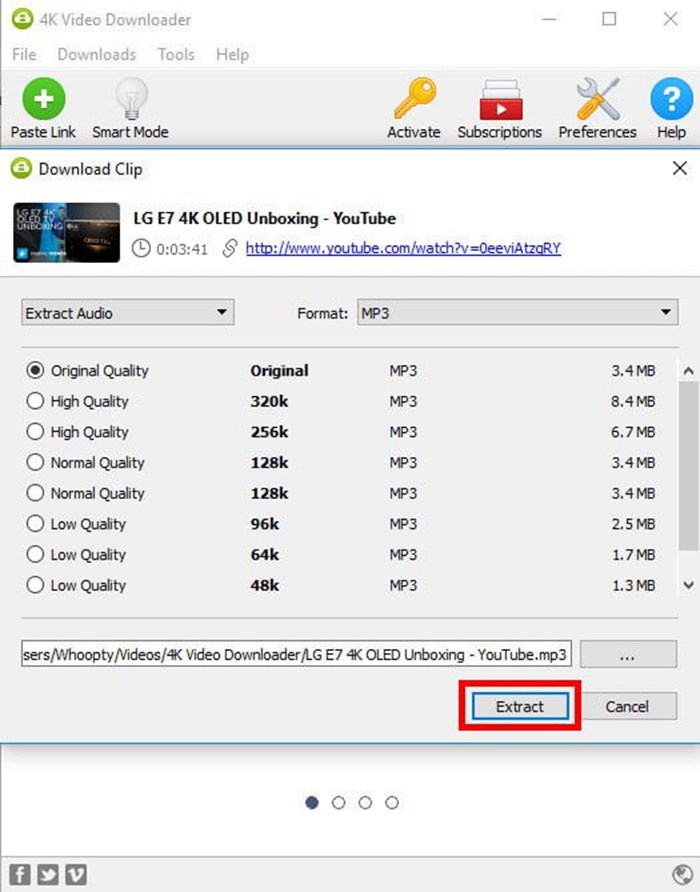Click the '6.7 MB' size value

633,432
